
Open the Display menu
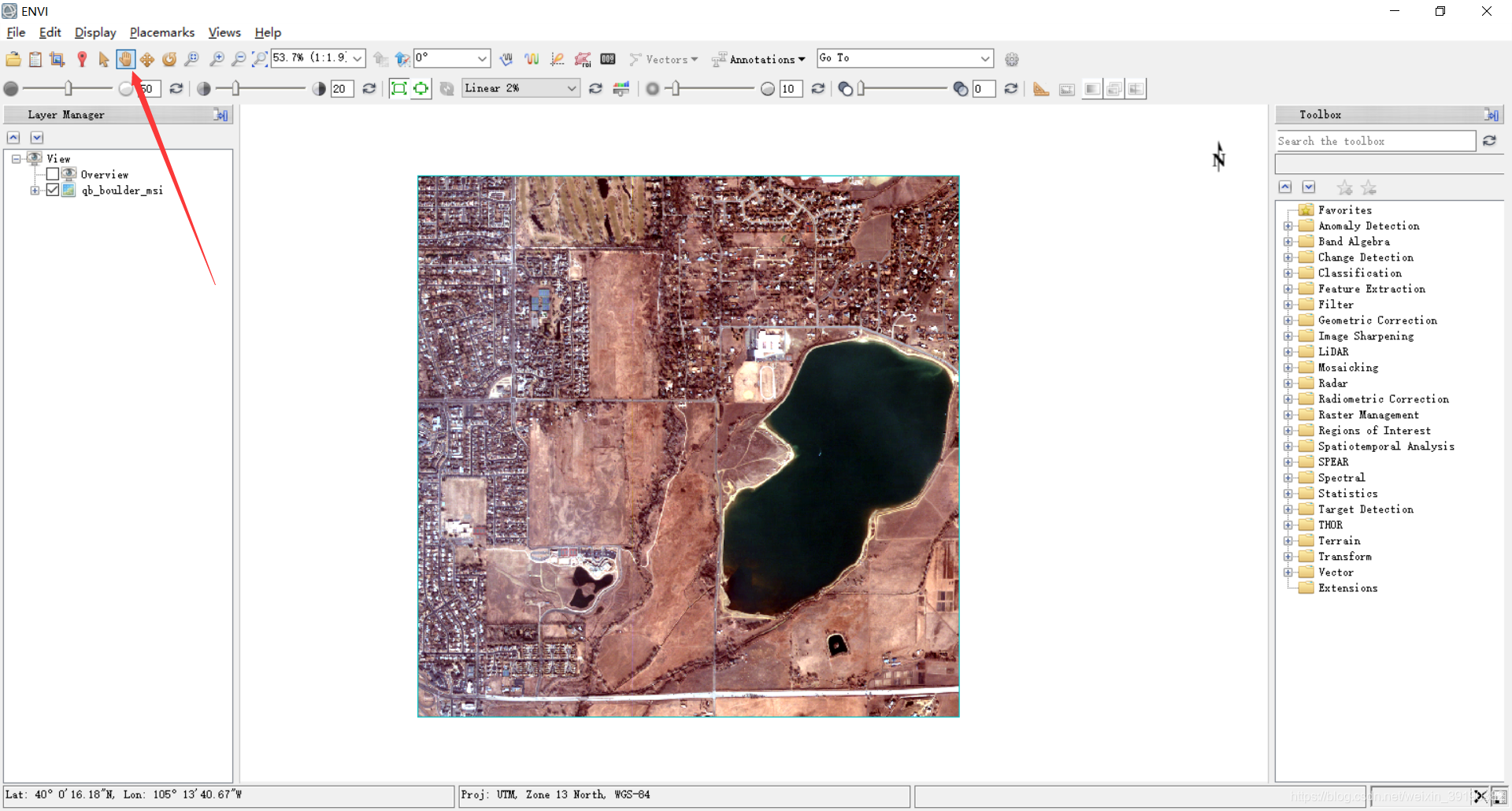point(95,32)
